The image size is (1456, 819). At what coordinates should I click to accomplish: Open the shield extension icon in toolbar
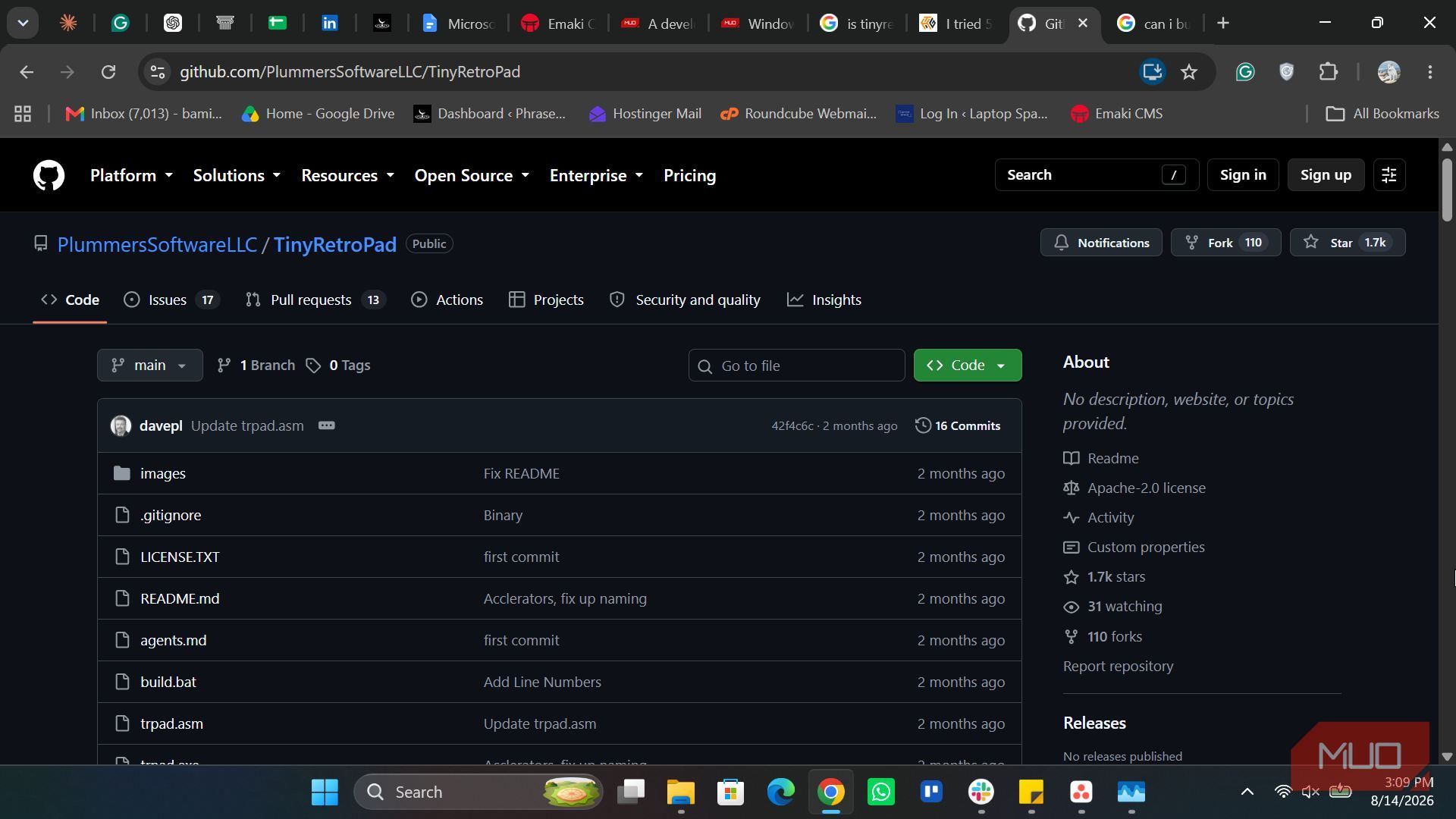pyautogui.click(x=1287, y=72)
